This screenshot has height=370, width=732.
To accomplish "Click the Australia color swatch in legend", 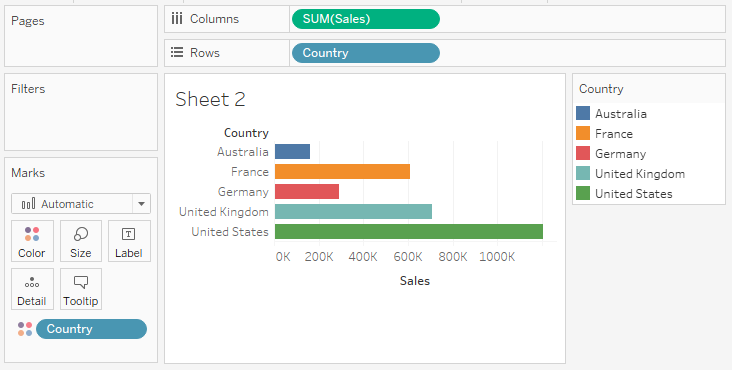I will (x=583, y=113).
